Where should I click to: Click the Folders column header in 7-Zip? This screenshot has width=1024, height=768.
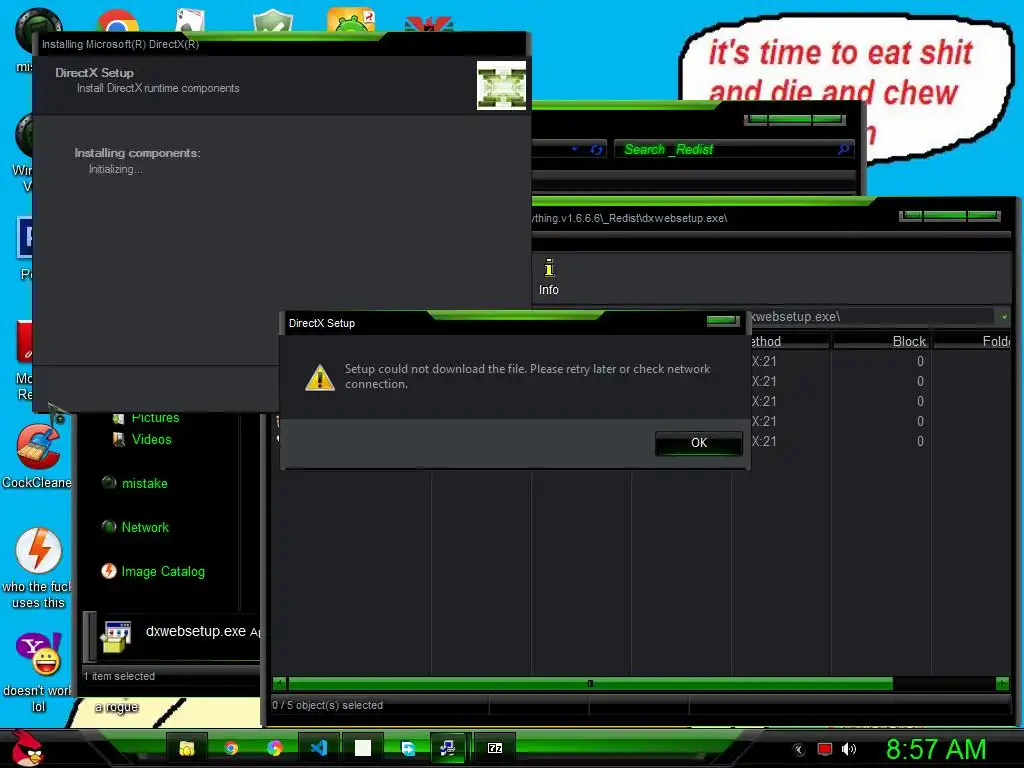click(973, 341)
